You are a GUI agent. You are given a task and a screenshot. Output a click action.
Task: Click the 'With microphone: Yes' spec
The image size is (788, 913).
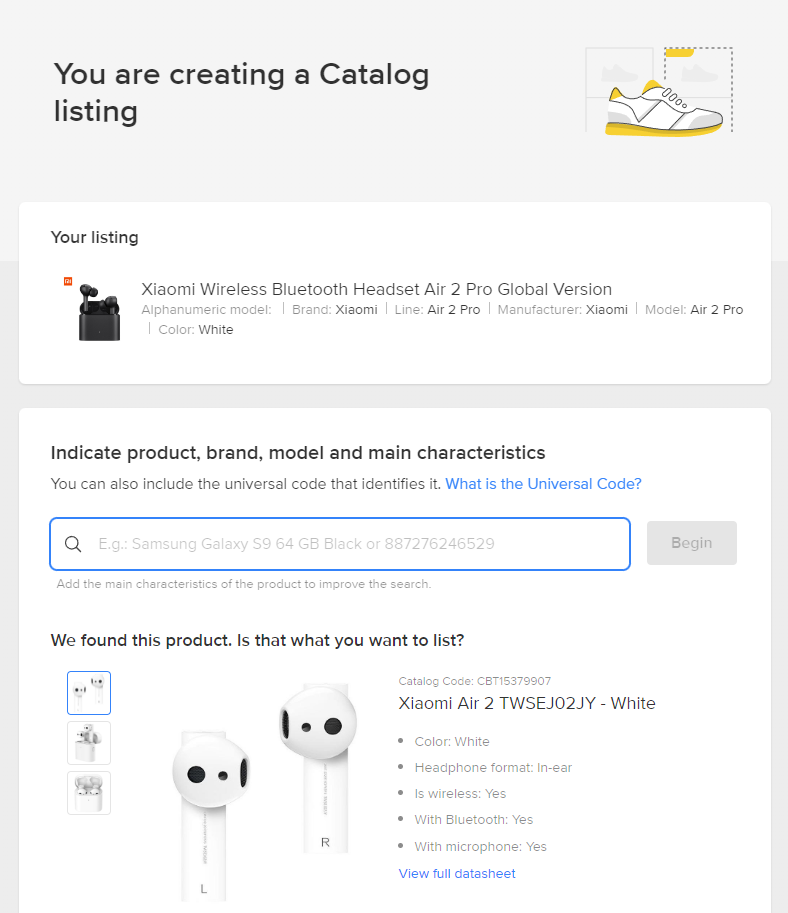pyautogui.click(x=480, y=847)
